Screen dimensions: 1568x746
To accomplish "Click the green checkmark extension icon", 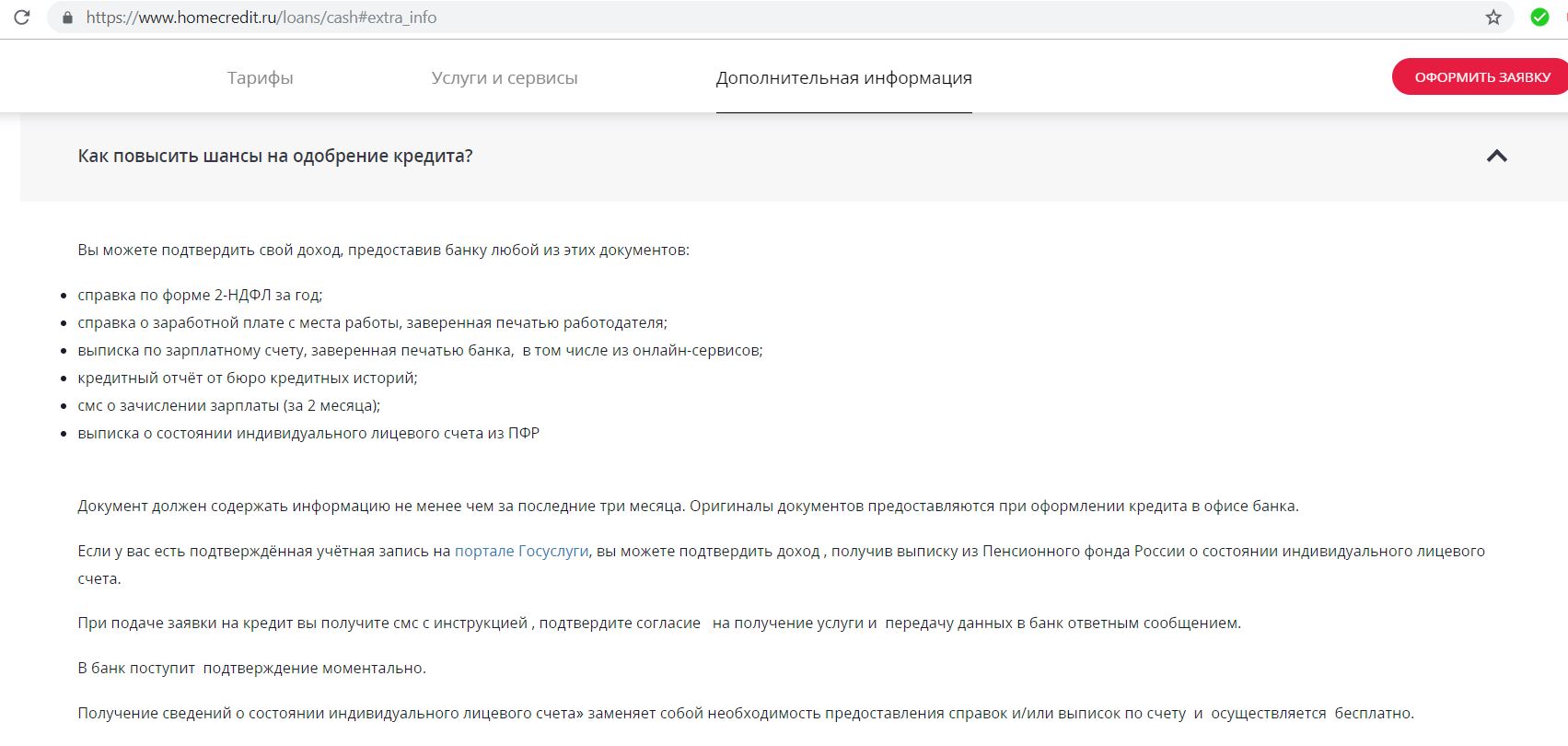I will pyautogui.click(x=1539, y=17).
